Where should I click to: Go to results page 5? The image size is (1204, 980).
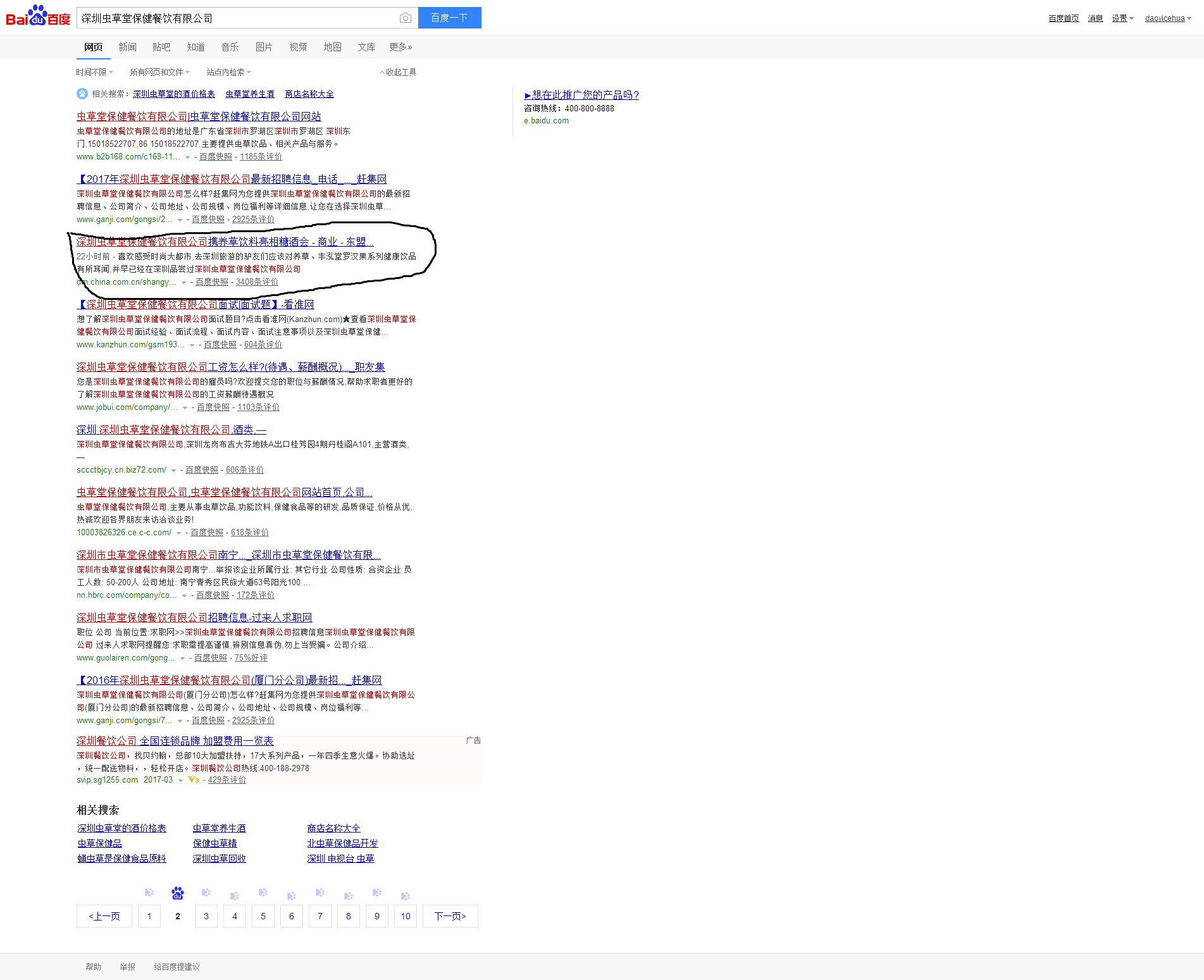pos(263,916)
